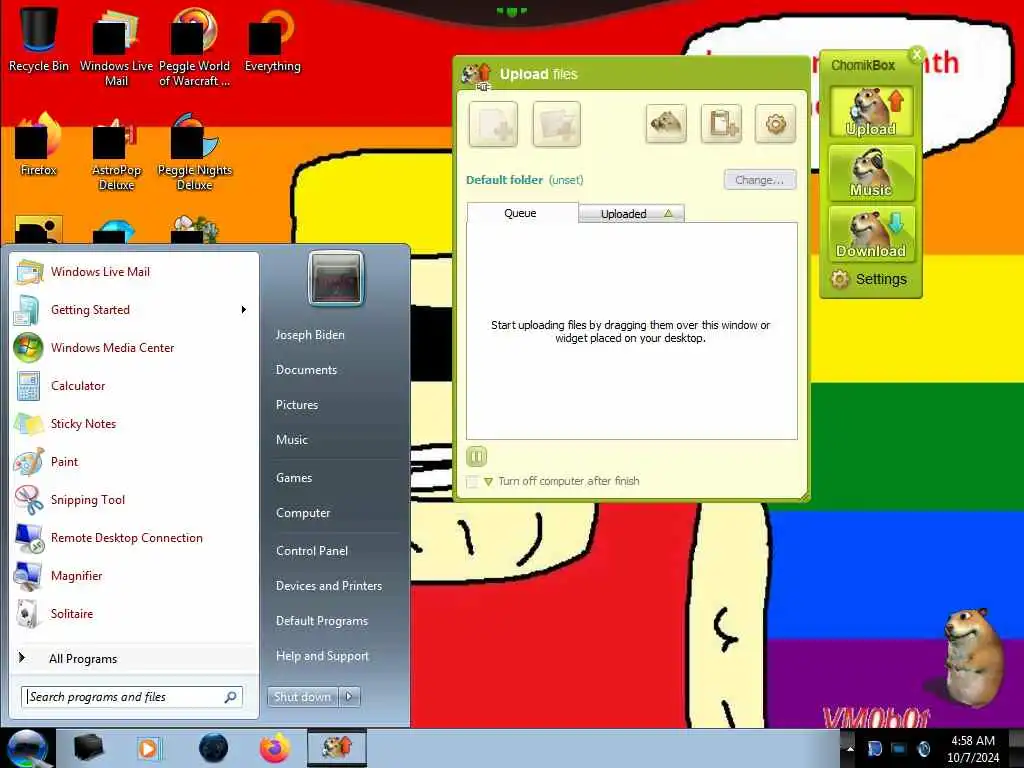Open Remote Desktop Connection

pos(135,537)
